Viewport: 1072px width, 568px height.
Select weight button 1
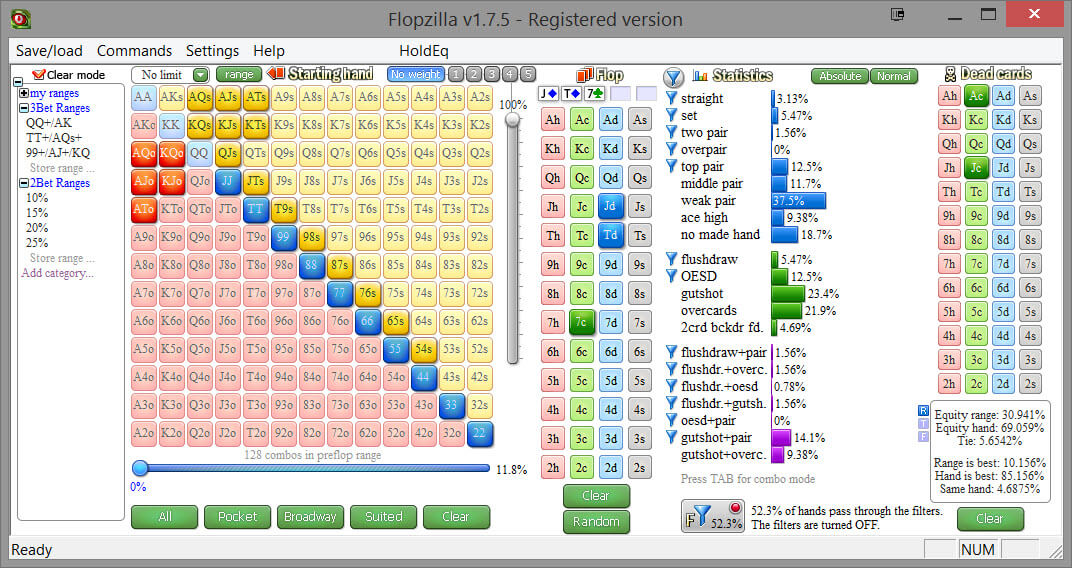pos(456,75)
